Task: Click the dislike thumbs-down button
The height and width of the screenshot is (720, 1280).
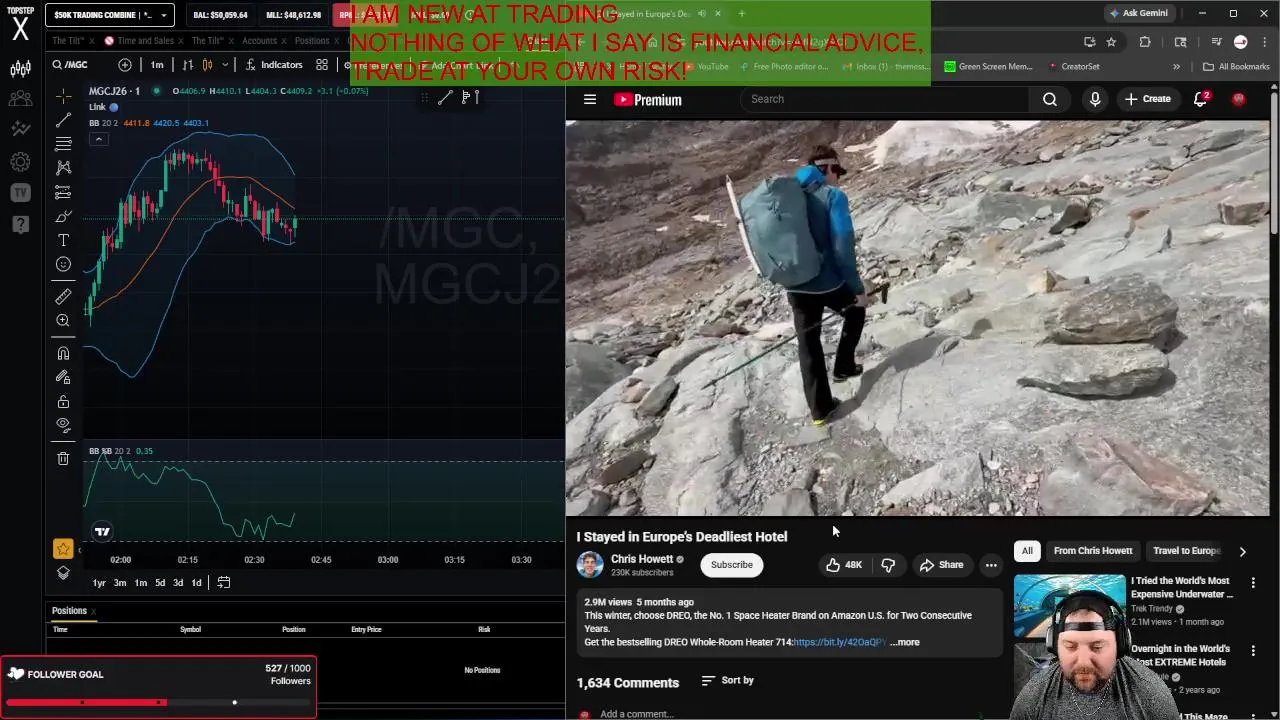Action: (888, 565)
